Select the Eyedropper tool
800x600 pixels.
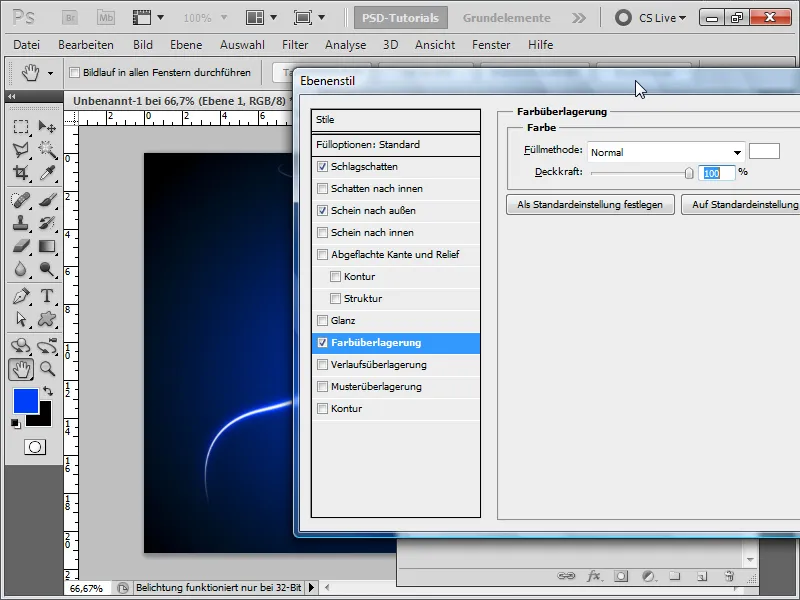pos(47,172)
